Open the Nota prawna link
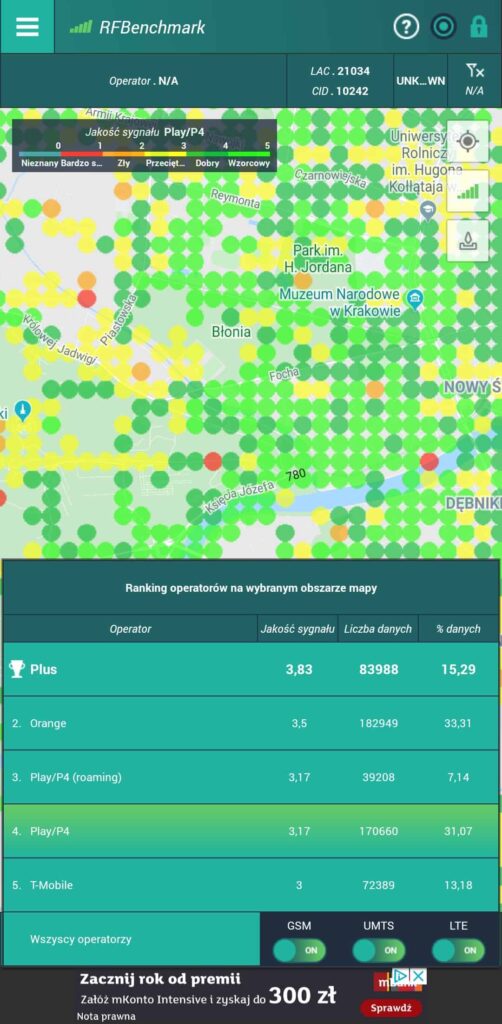Image resolution: width=502 pixels, height=1024 pixels. tap(106, 1016)
